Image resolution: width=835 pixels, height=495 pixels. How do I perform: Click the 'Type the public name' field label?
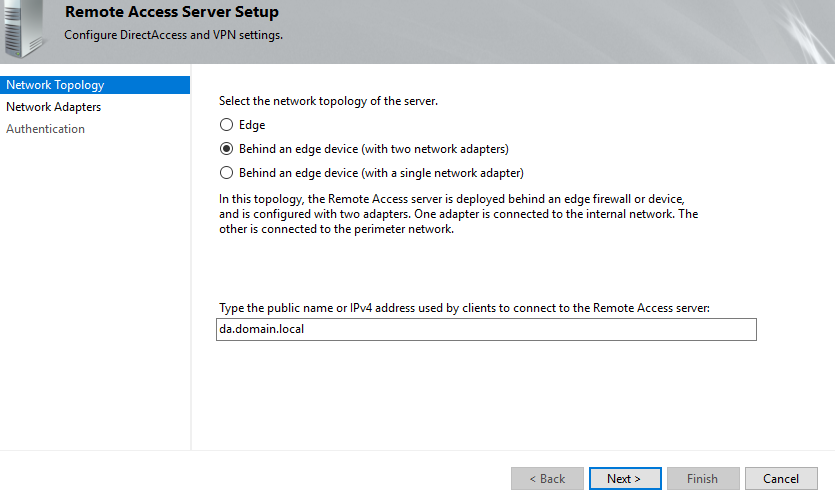(x=464, y=308)
